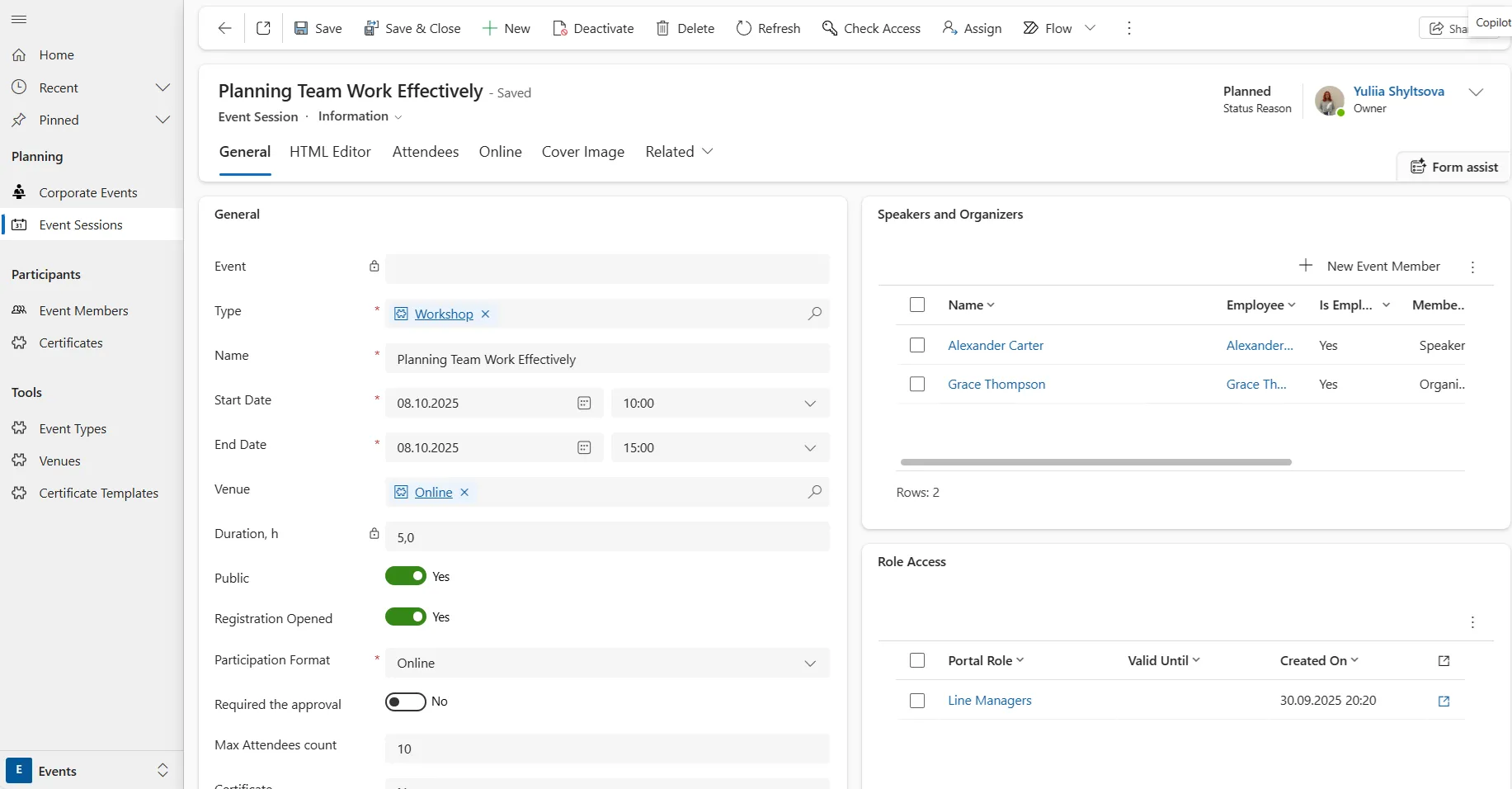Collapse the hamburger navigation menu
The height and width of the screenshot is (789, 1512).
pyautogui.click(x=19, y=19)
